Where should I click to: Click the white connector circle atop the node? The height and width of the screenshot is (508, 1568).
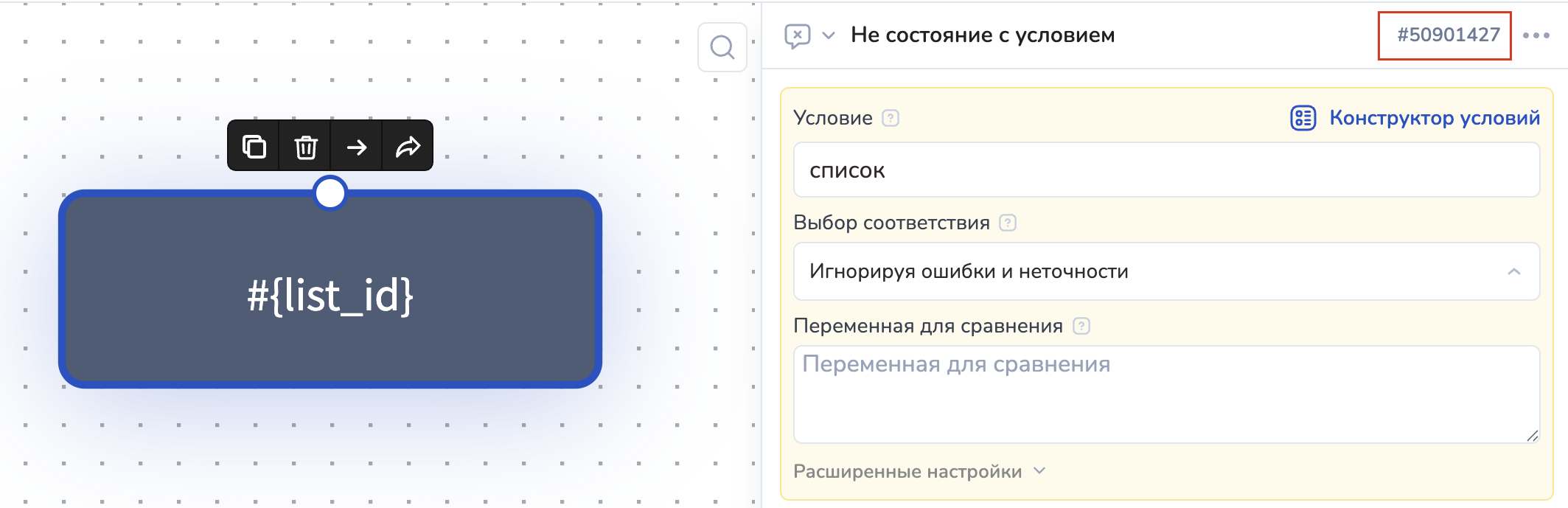point(330,193)
